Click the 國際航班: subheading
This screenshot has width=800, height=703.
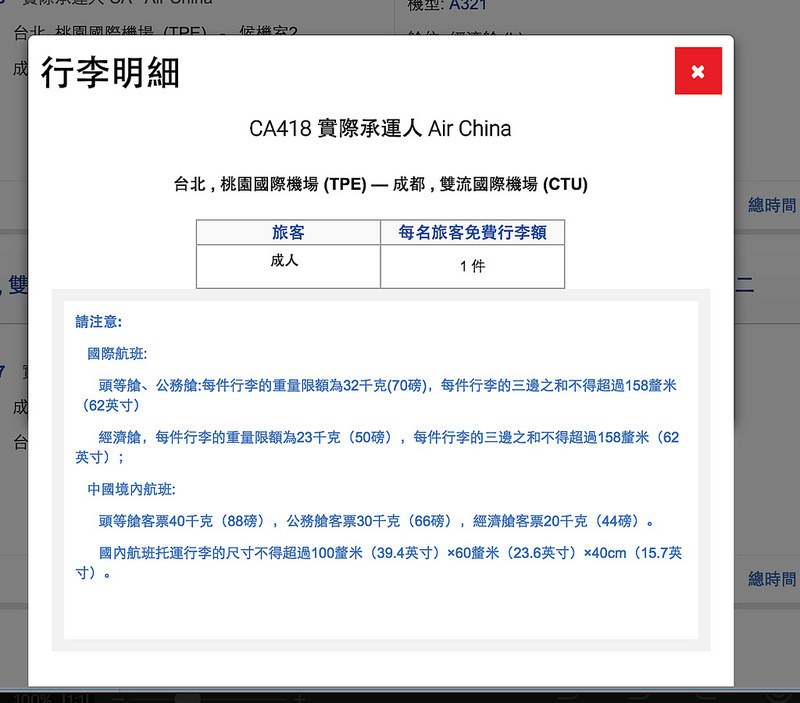(x=117, y=354)
